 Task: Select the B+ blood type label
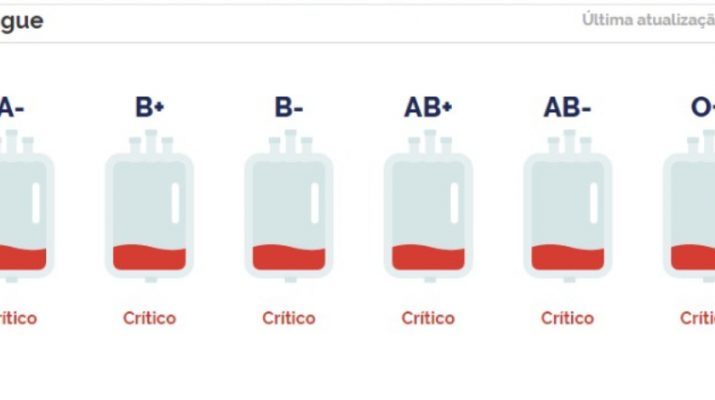(x=149, y=107)
